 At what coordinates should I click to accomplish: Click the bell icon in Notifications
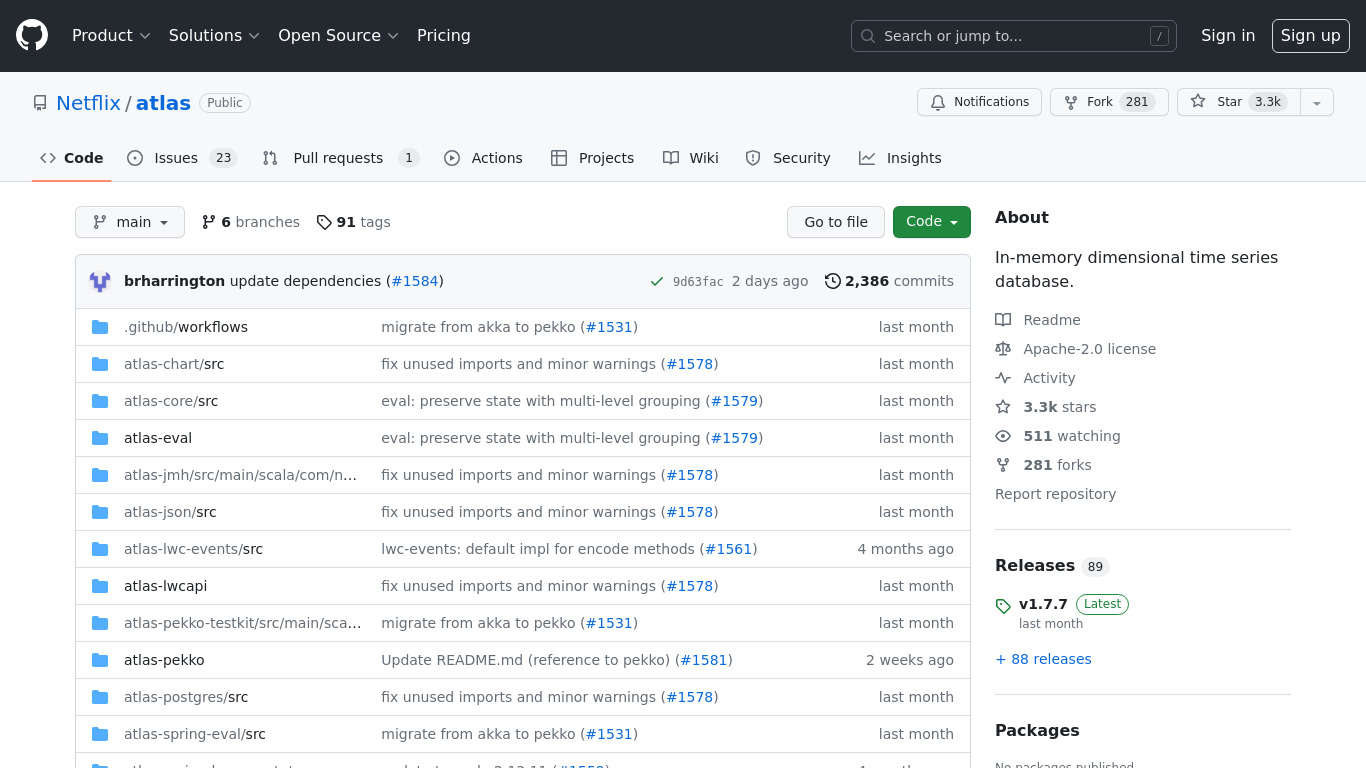(x=938, y=102)
